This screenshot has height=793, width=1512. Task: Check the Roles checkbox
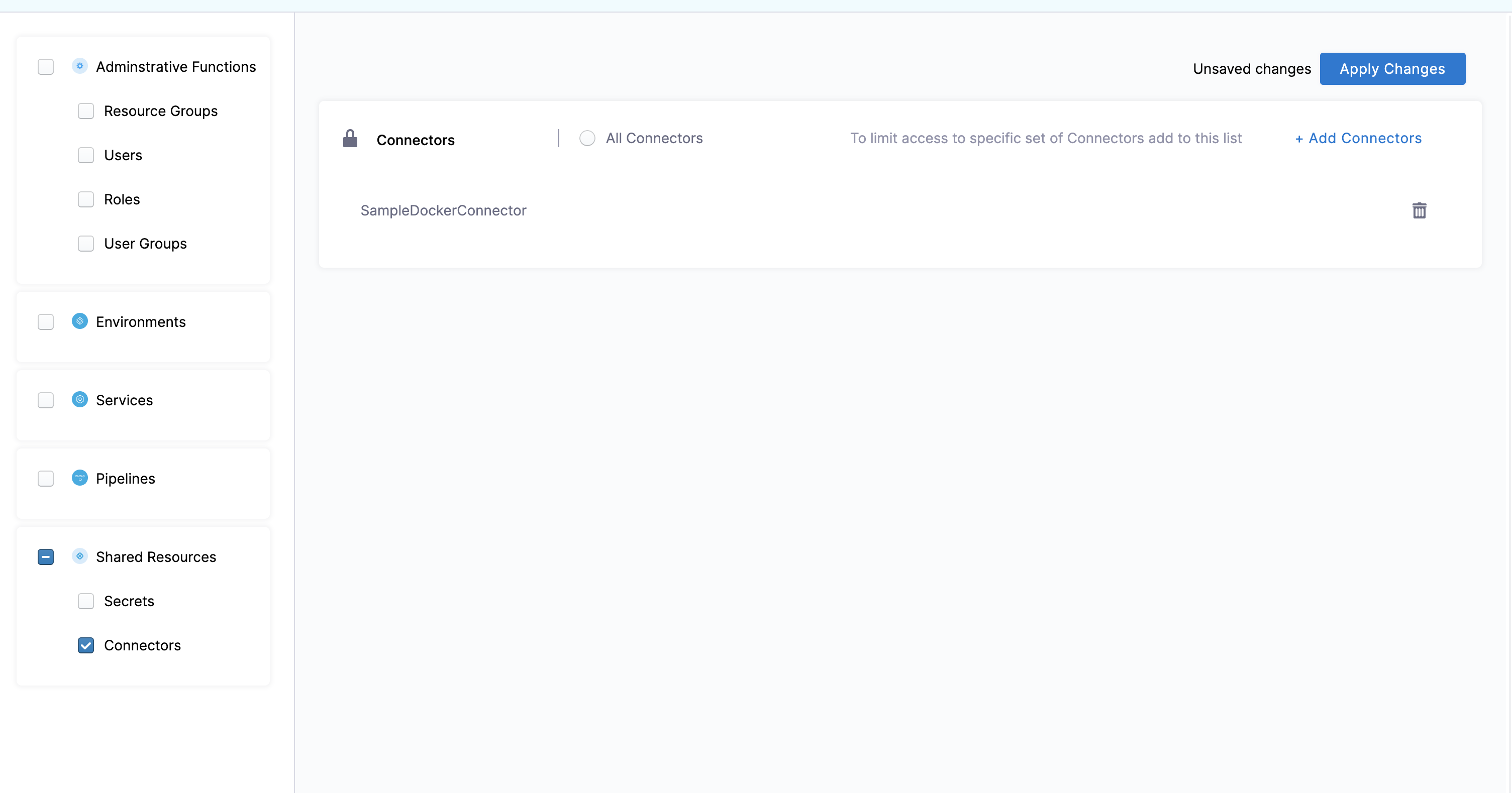pos(86,199)
